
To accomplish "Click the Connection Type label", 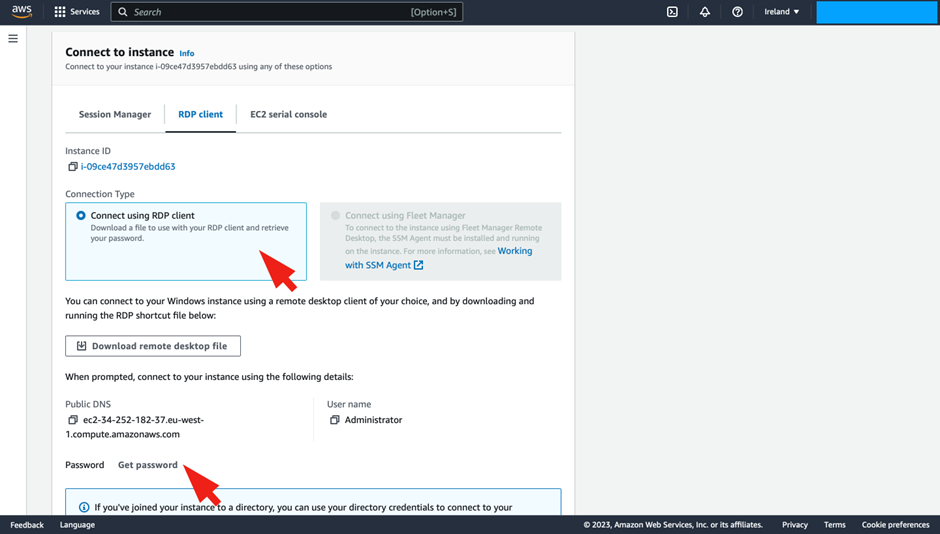I will point(100,194).
